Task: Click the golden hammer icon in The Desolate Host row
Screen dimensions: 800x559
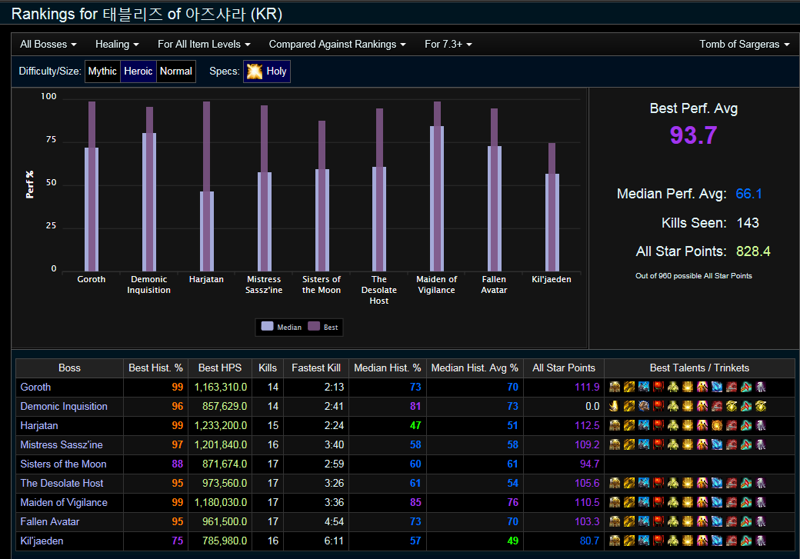Action: [629, 483]
